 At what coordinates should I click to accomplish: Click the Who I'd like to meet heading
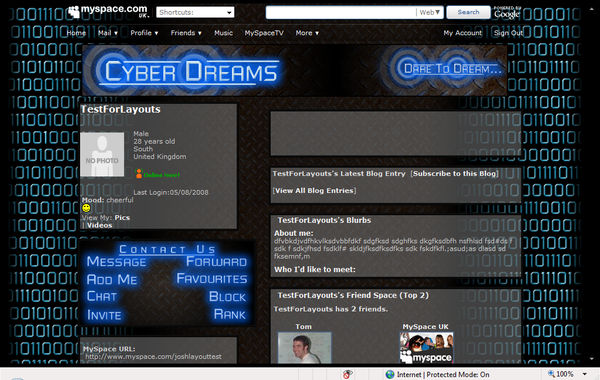315,269
